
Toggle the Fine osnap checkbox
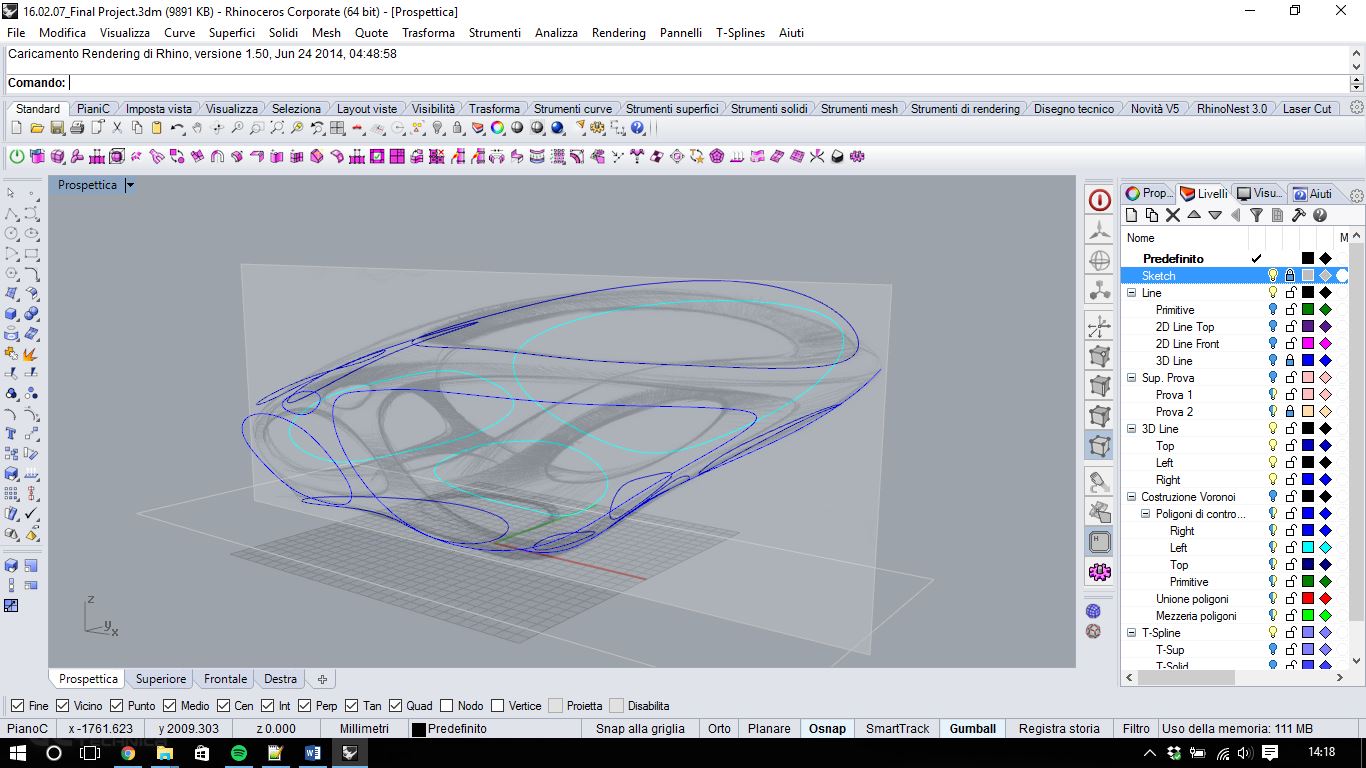[x=16, y=706]
